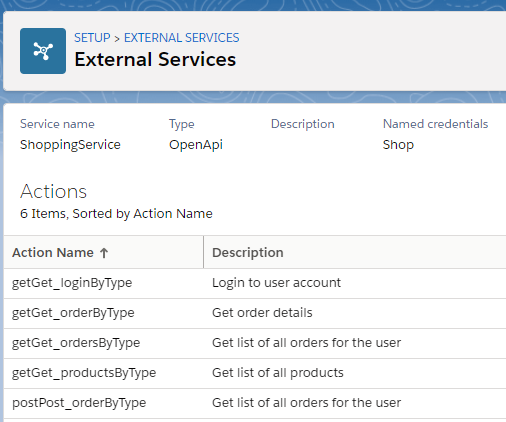The height and width of the screenshot is (422, 506).
Task: Select the getGet_productsByType action
Action: coord(84,373)
